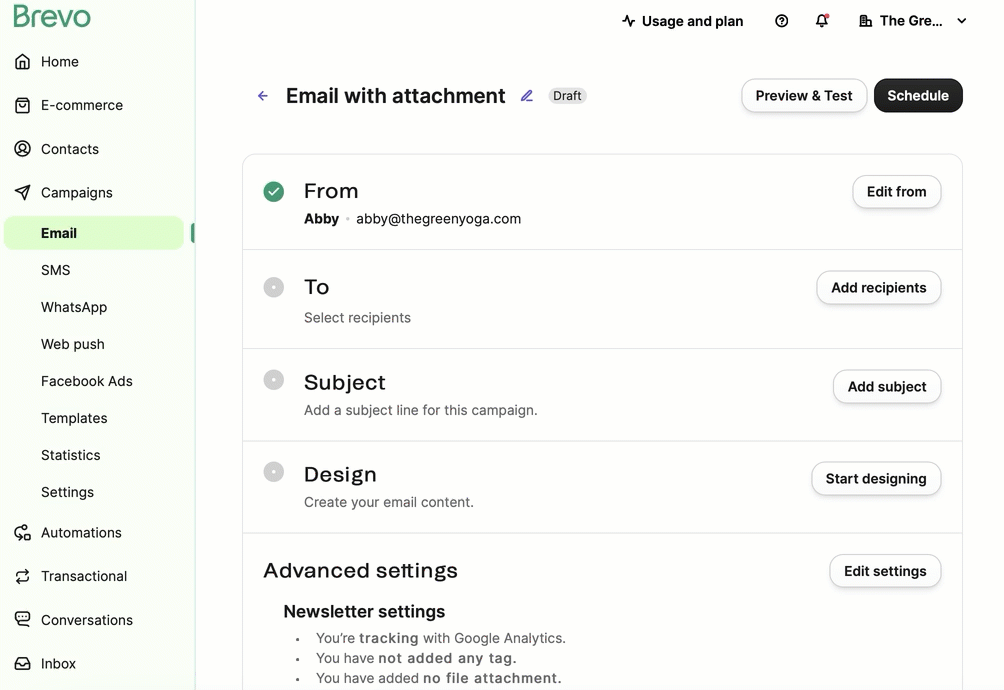Open the Templates section
This screenshot has width=1004, height=690.
click(x=74, y=418)
